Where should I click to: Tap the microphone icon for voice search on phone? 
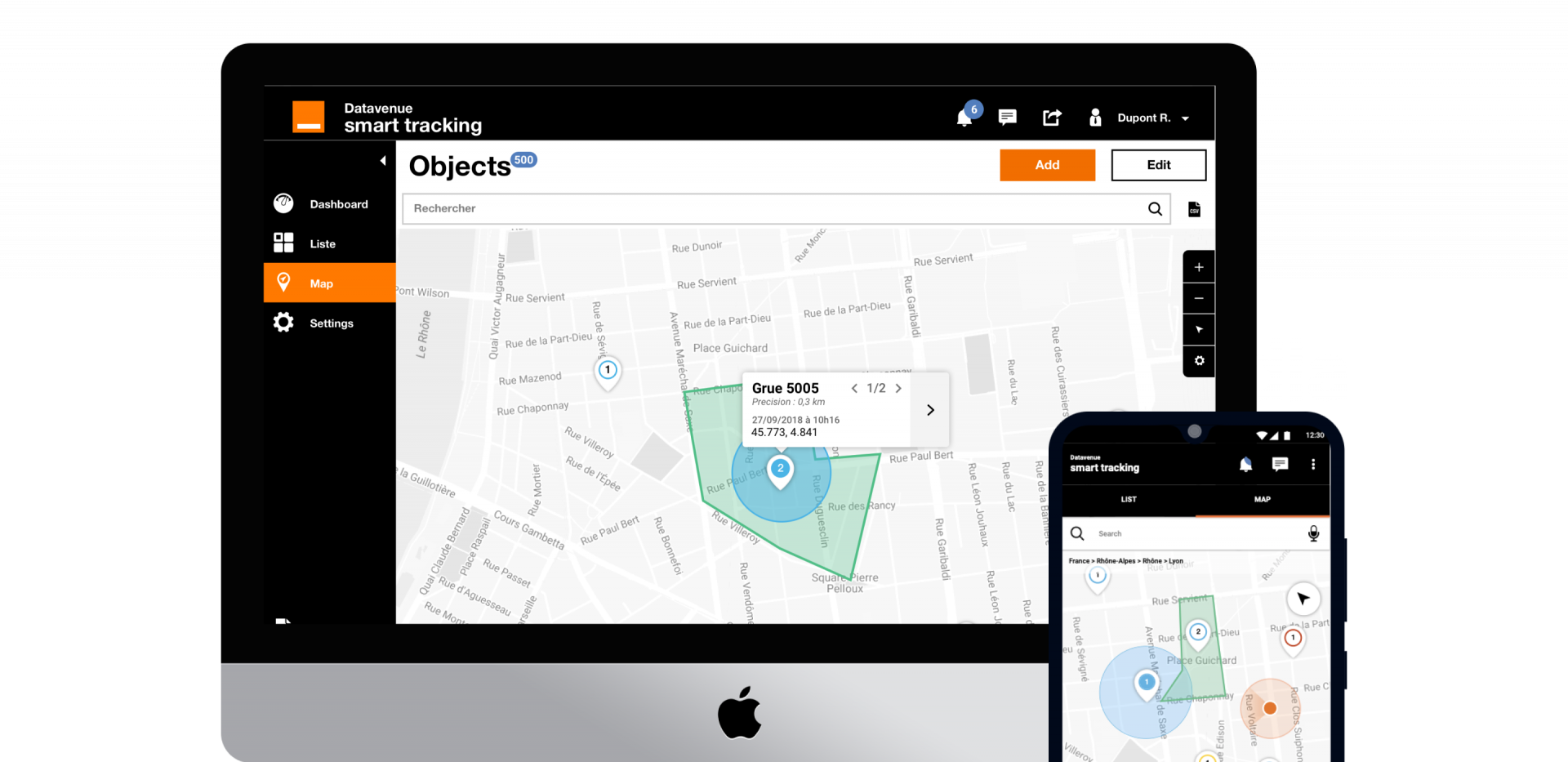point(1313,533)
